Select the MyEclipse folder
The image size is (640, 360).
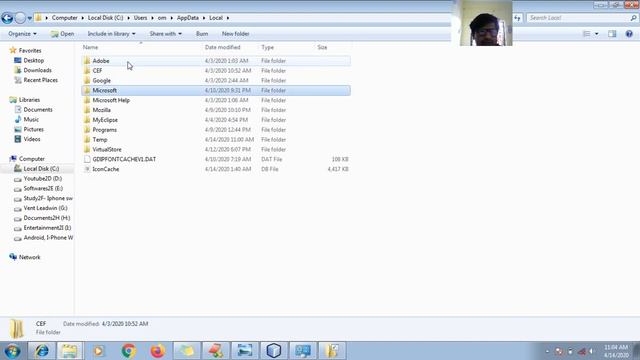point(216,120)
